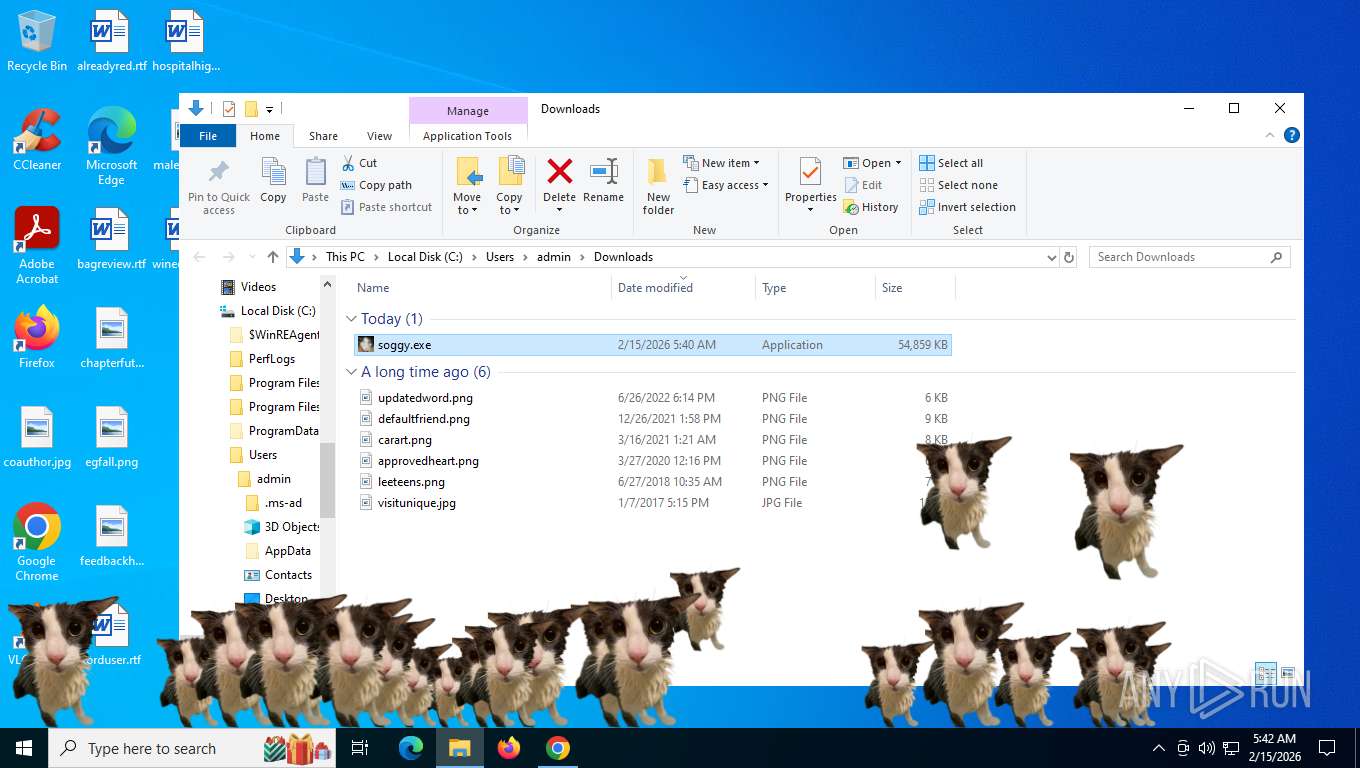Open the New item dropdown
This screenshot has width=1360, height=768.
[722, 163]
